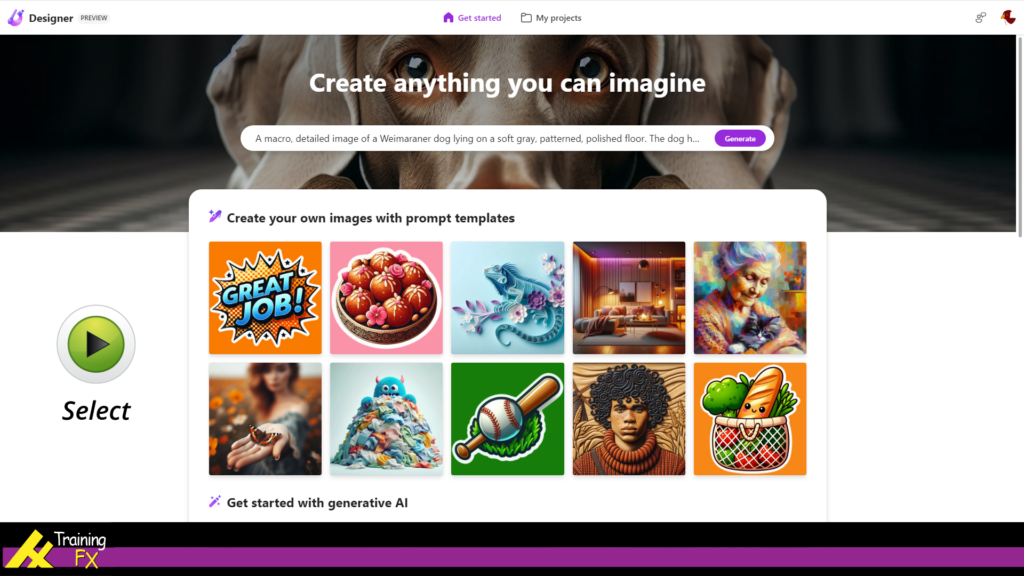The height and width of the screenshot is (576, 1024).
Task: Click the Generate button
Action: tap(740, 138)
